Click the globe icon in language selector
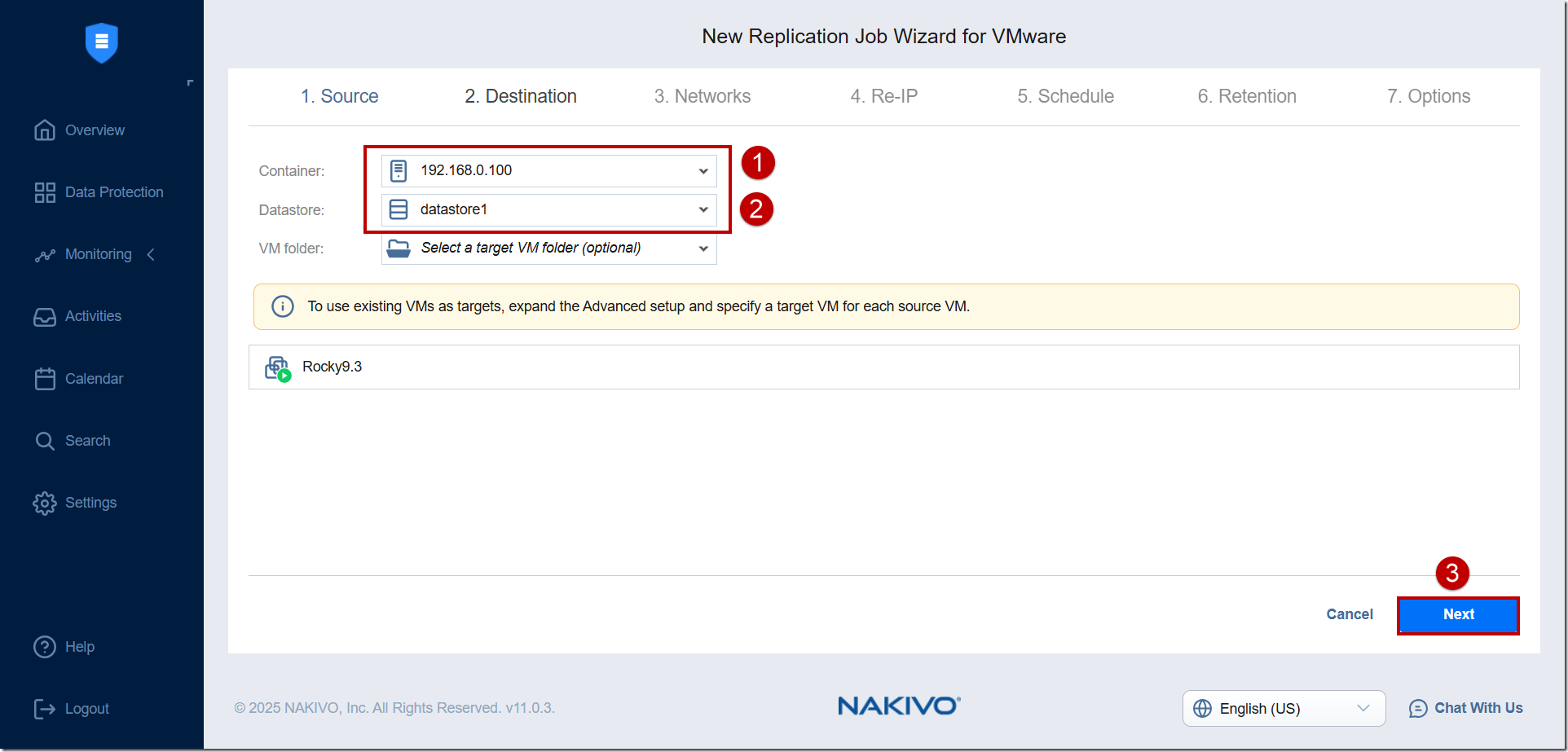This screenshot has height=752, width=1568. click(x=1202, y=708)
